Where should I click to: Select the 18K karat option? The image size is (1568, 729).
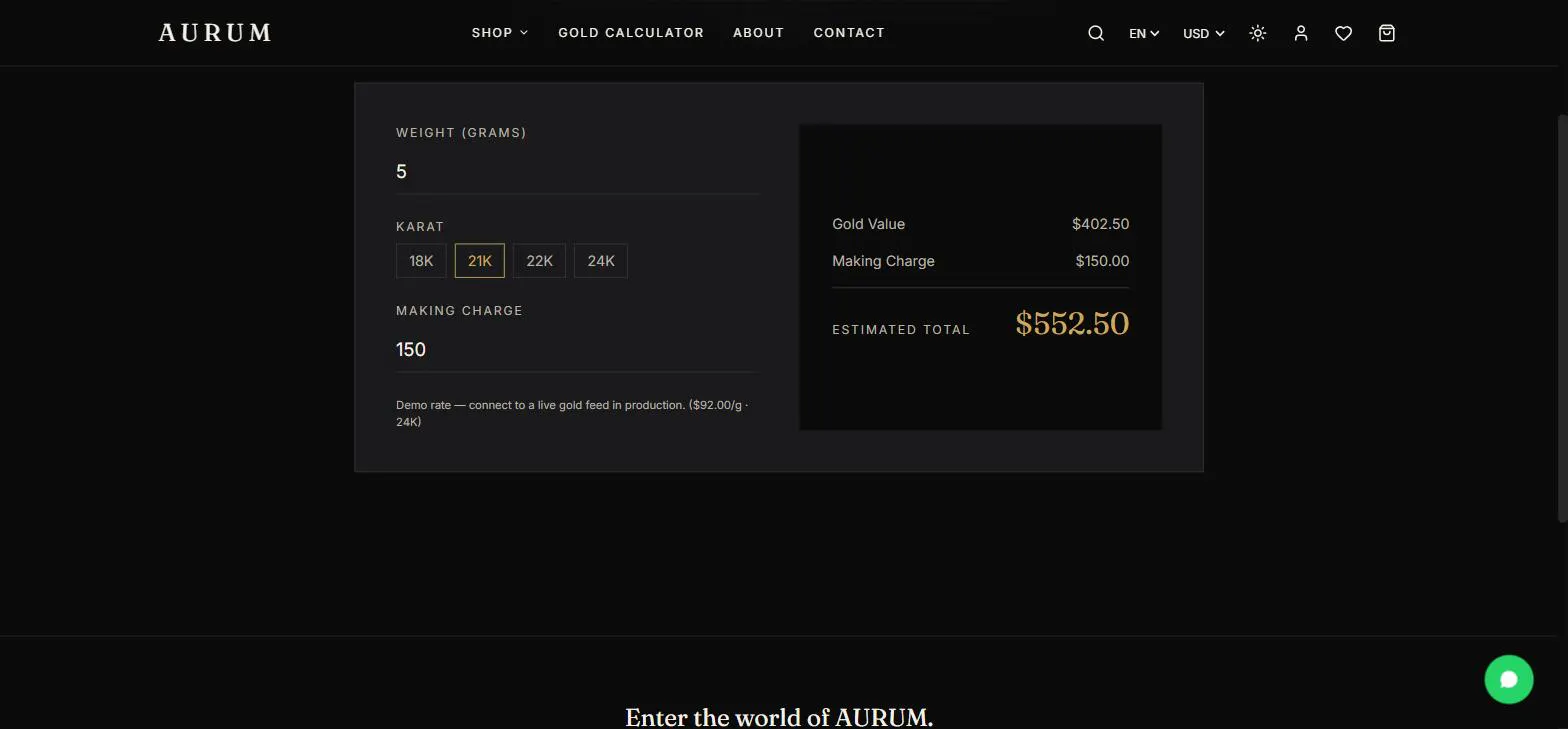pyautogui.click(x=421, y=261)
